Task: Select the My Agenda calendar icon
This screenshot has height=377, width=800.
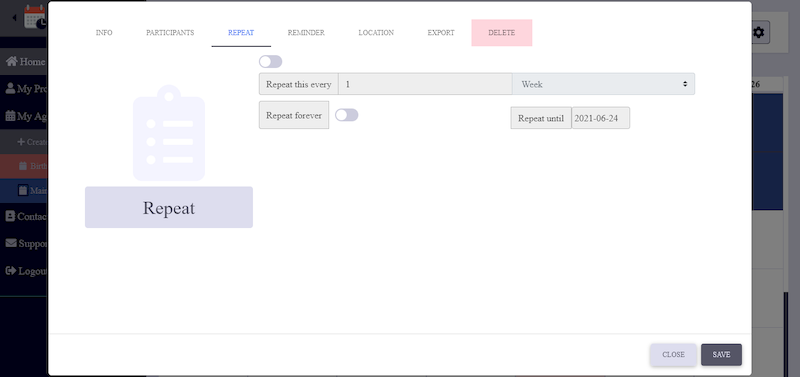Action: (x=10, y=116)
